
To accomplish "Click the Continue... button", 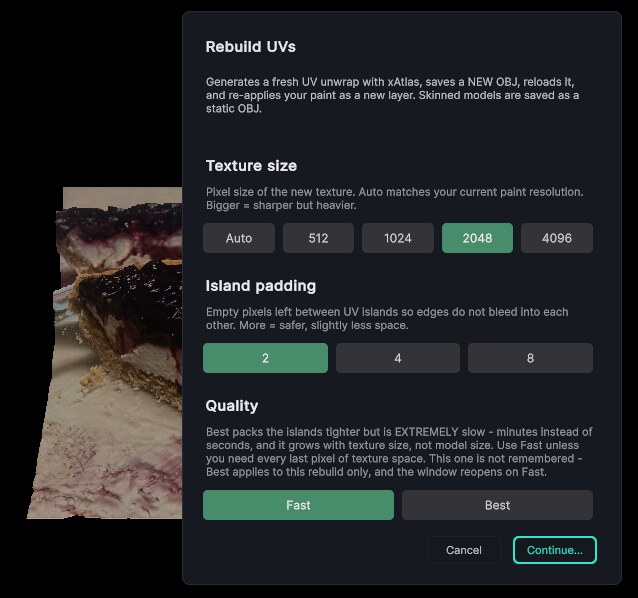I will 555,550.
